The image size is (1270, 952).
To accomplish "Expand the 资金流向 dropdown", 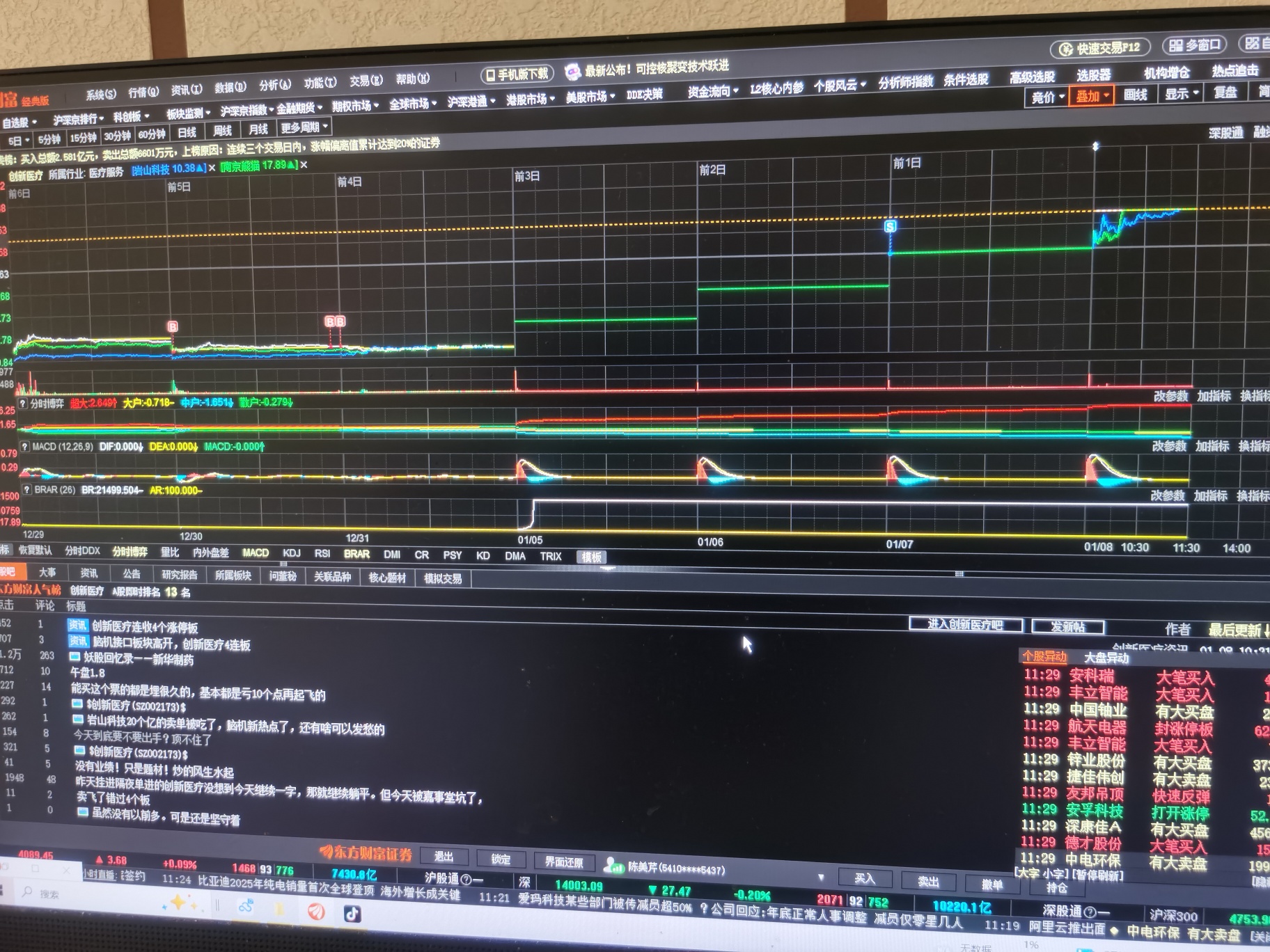I will pyautogui.click(x=713, y=91).
